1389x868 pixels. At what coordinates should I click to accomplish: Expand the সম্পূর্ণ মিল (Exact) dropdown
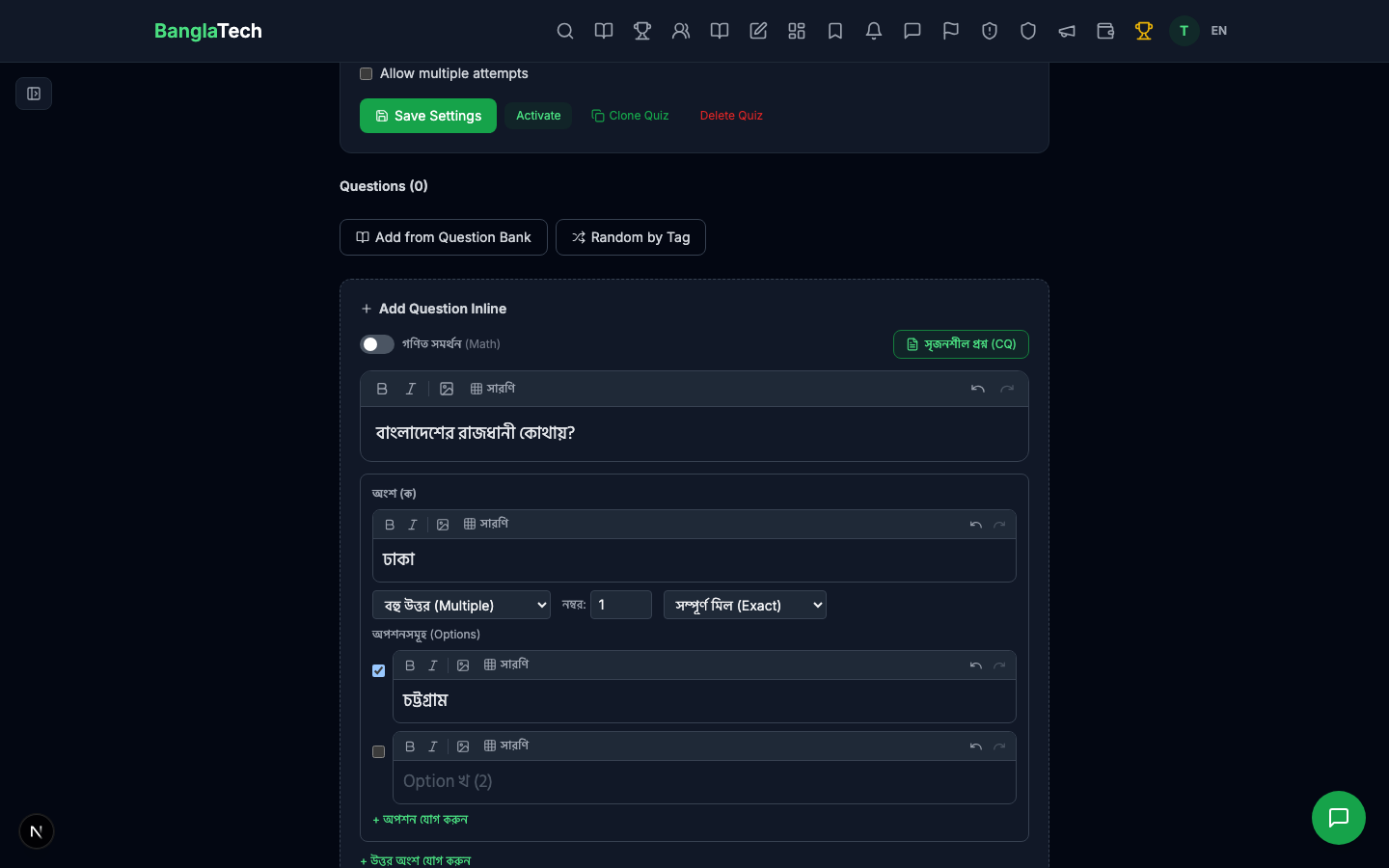click(745, 605)
